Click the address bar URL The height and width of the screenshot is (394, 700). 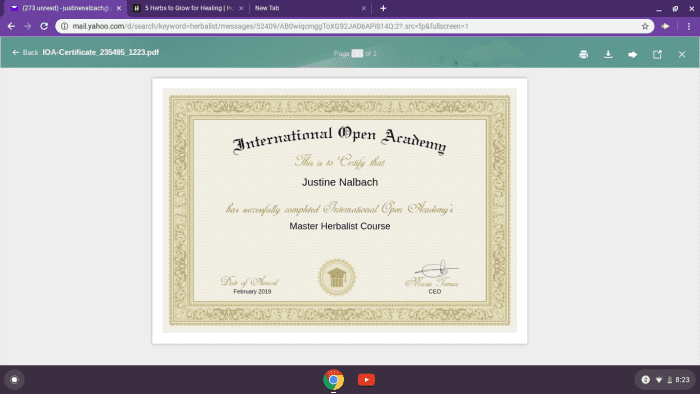[x=271, y=26]
